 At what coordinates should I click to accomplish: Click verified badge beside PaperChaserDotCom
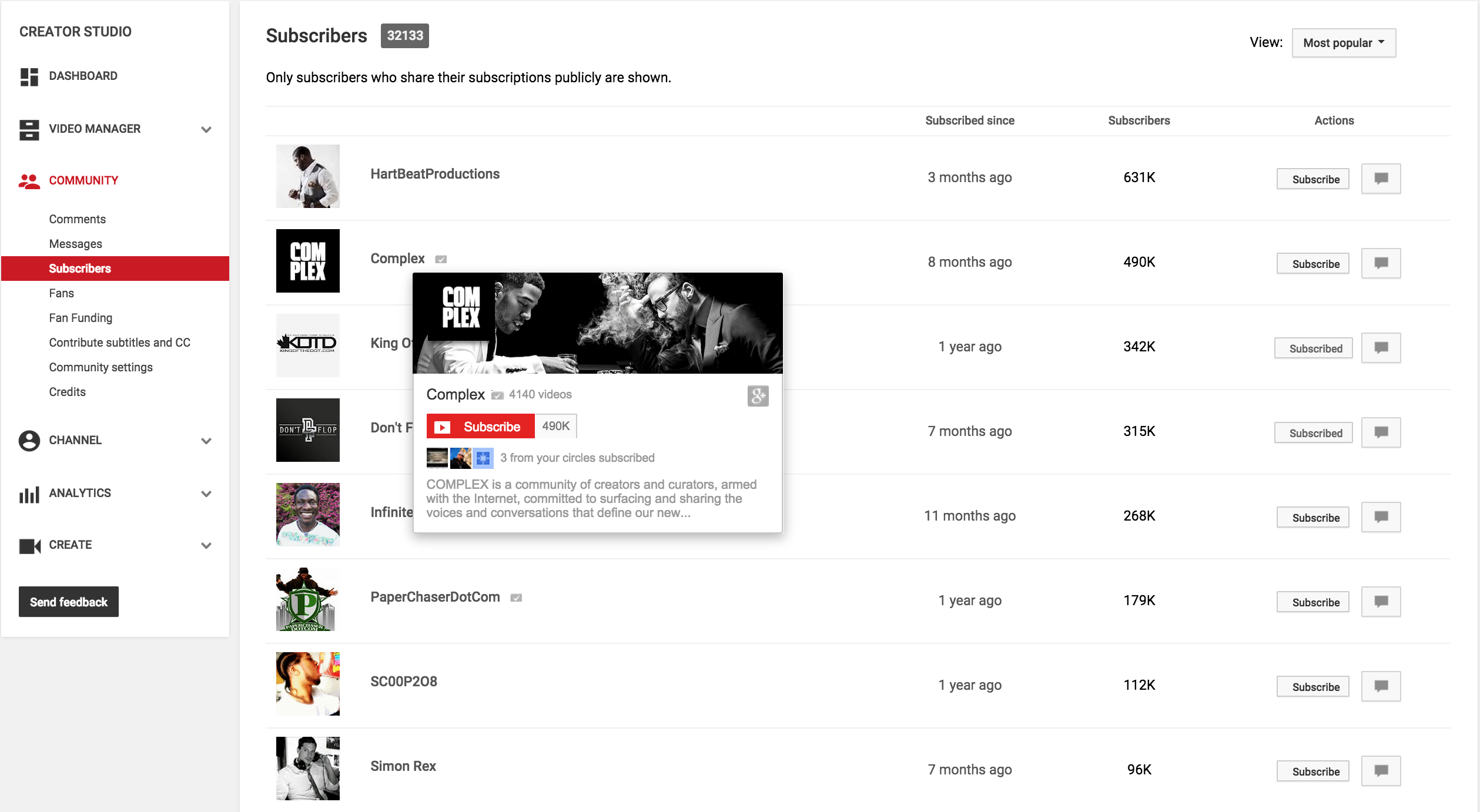coord(516,598)
